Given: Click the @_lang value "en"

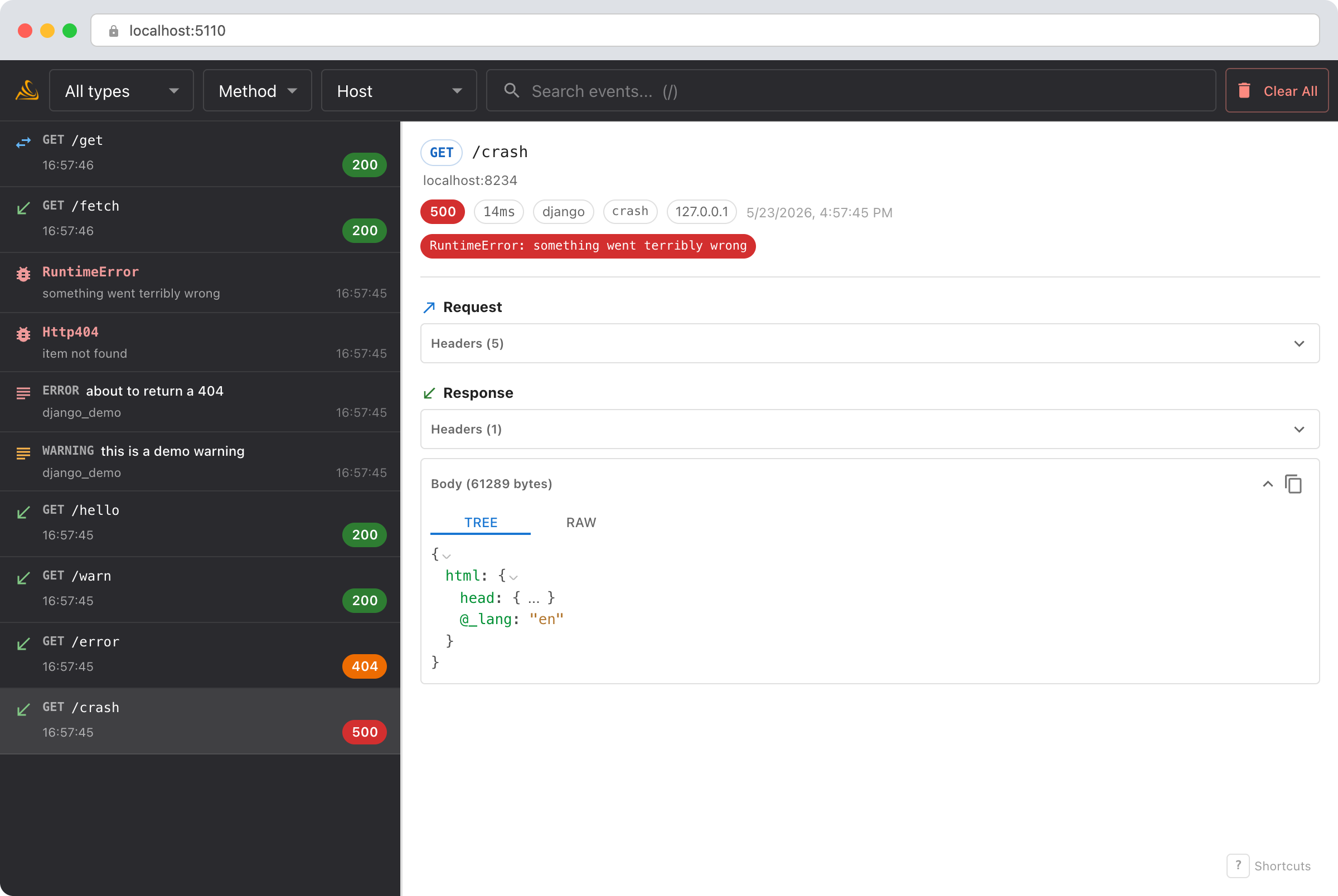Looking at the screenshot, I should [546, 620].
